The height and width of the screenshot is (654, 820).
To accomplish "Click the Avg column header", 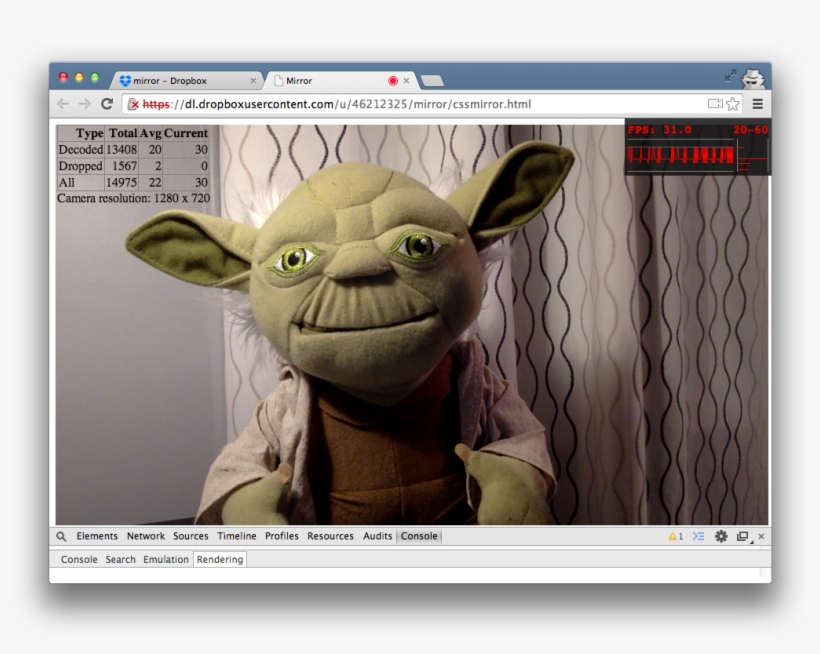I will pos(151,133).
